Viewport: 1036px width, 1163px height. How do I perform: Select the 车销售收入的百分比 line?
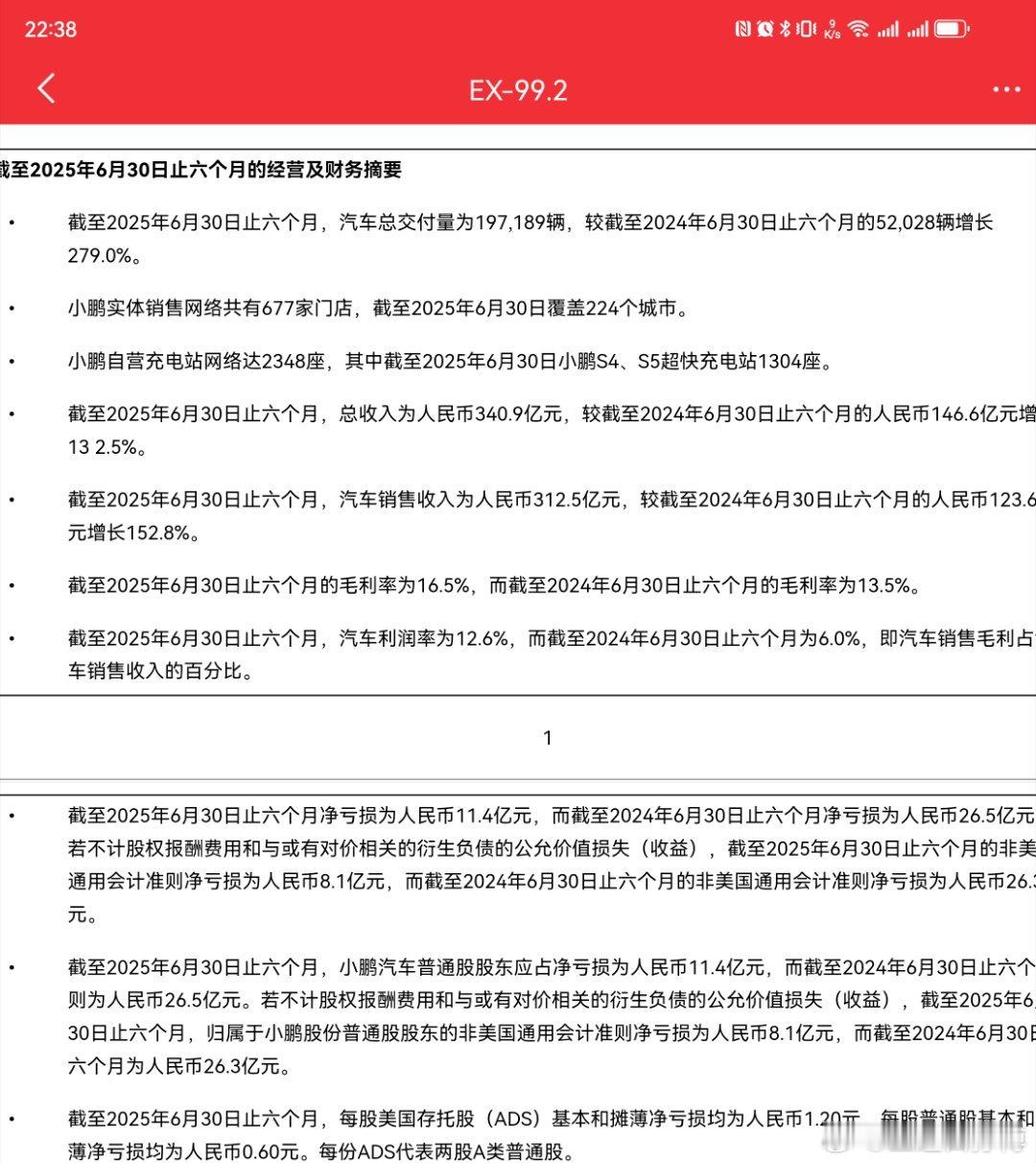tap(160, 671)
